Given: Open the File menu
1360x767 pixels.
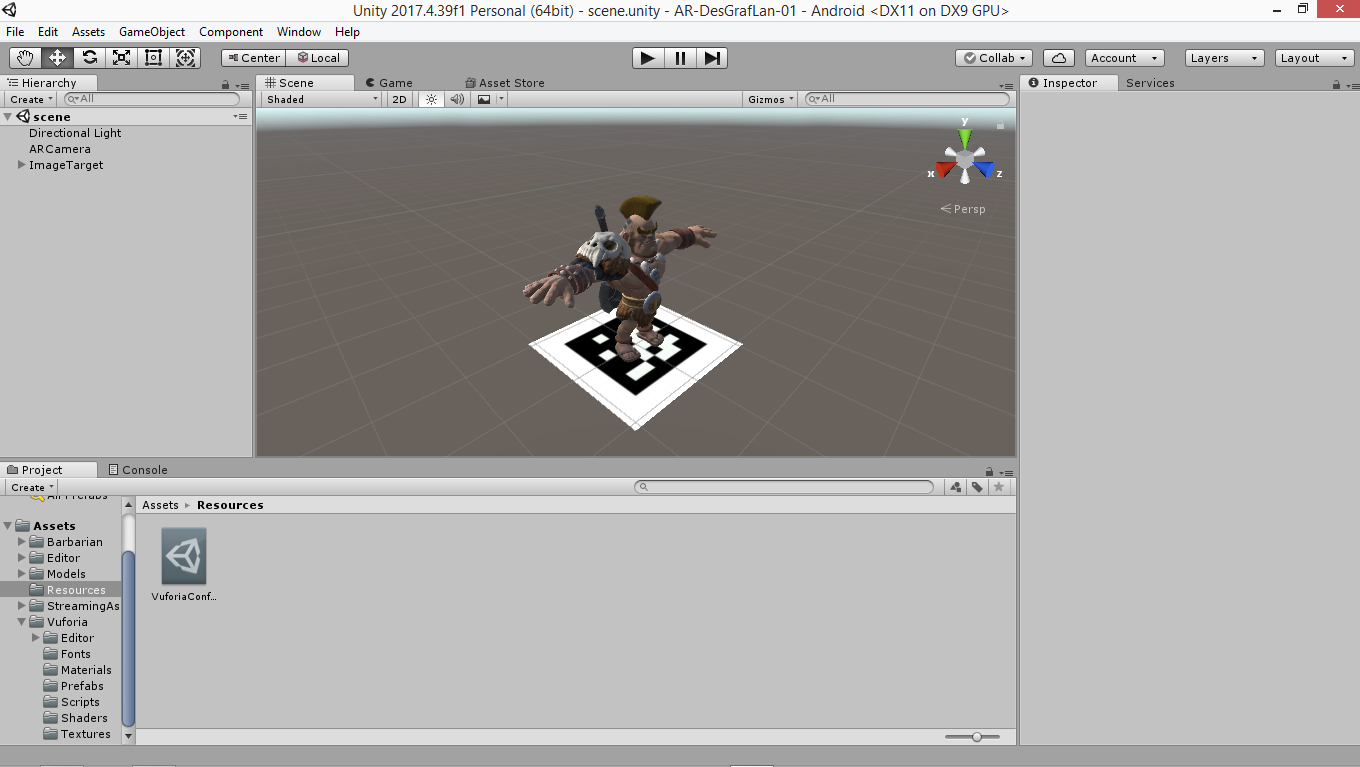Looking at the screenshot, I should click(15, 32).
